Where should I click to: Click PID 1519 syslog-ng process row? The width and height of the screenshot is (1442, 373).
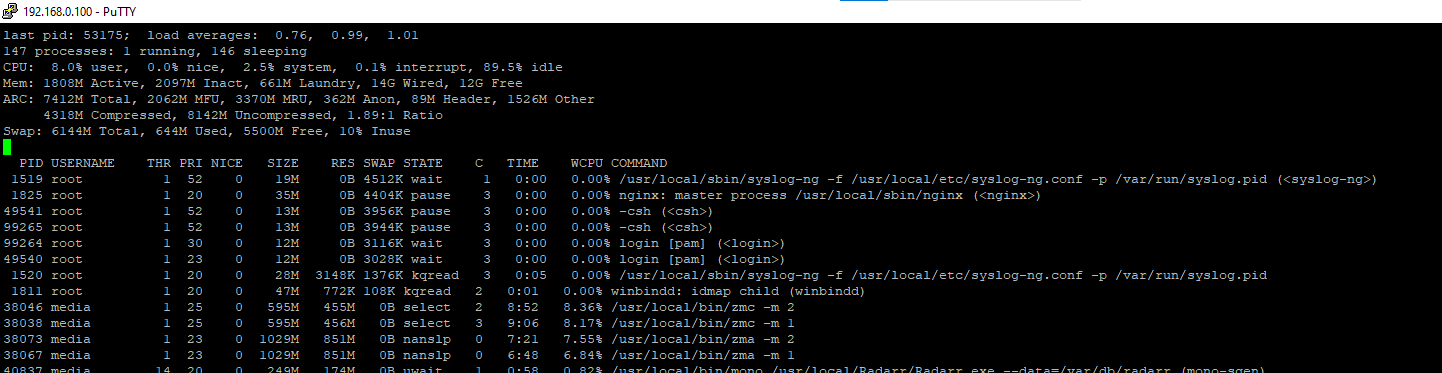tap(691, 179)
